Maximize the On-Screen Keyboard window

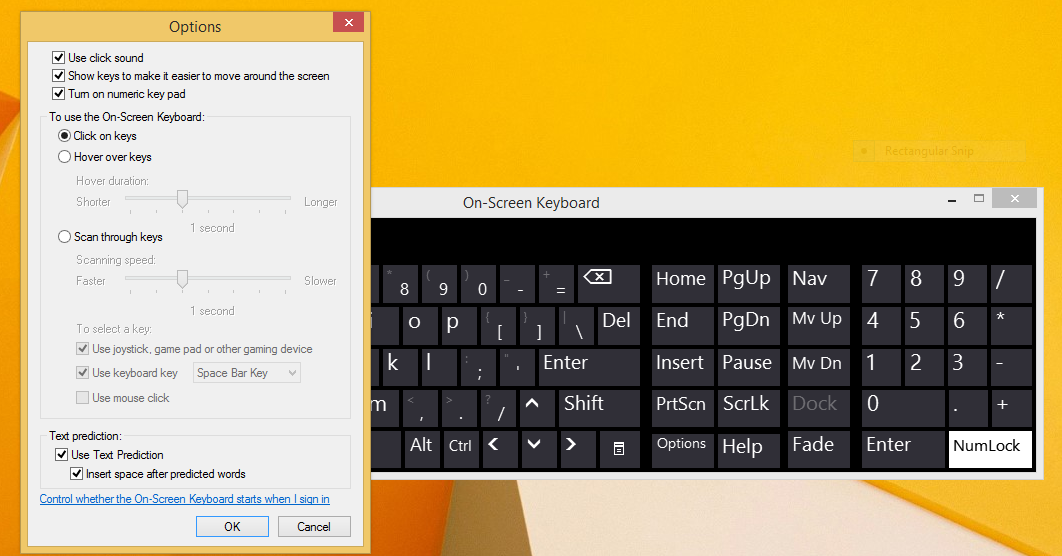[979, 198]
